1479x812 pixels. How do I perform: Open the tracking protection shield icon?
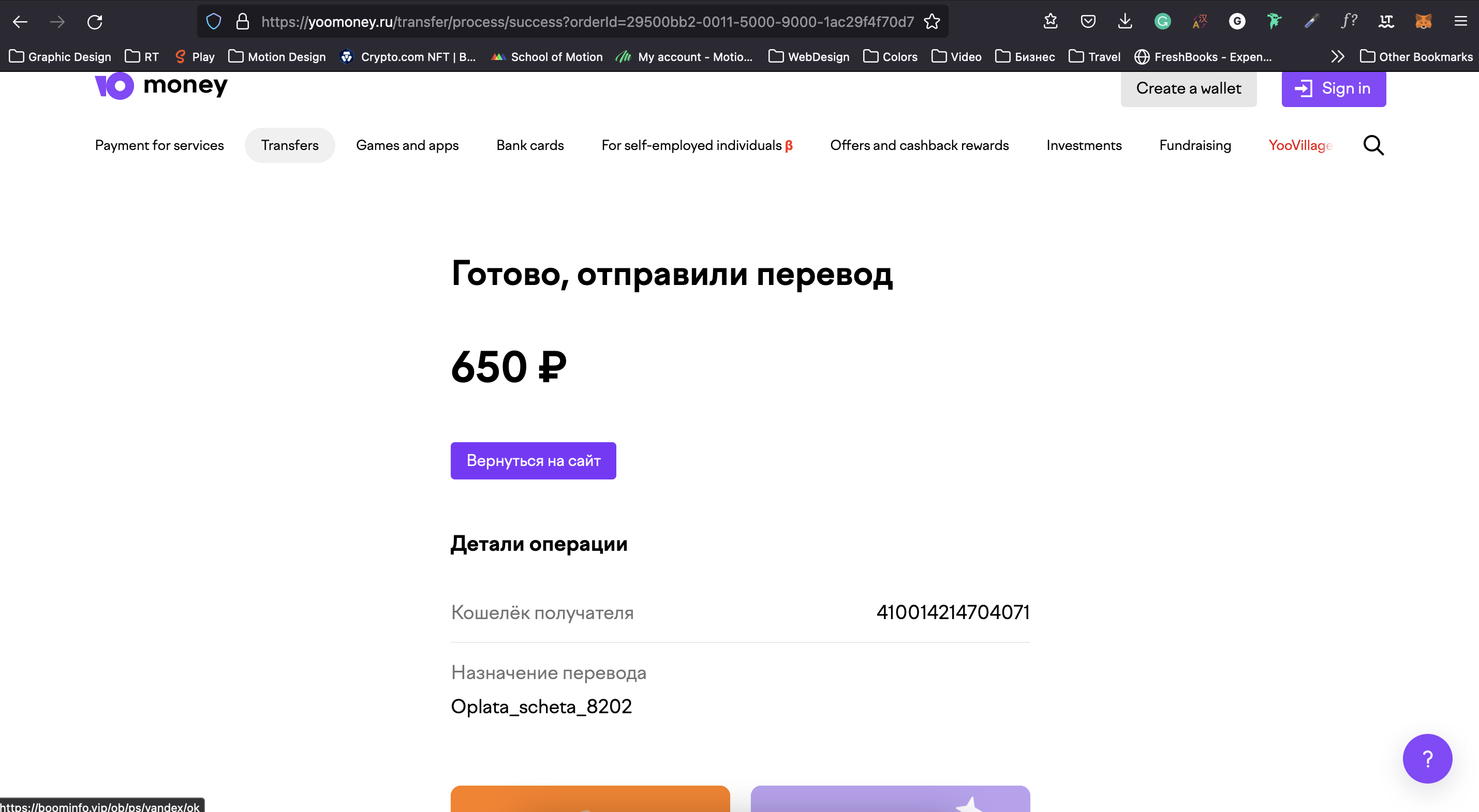(214, 22)
